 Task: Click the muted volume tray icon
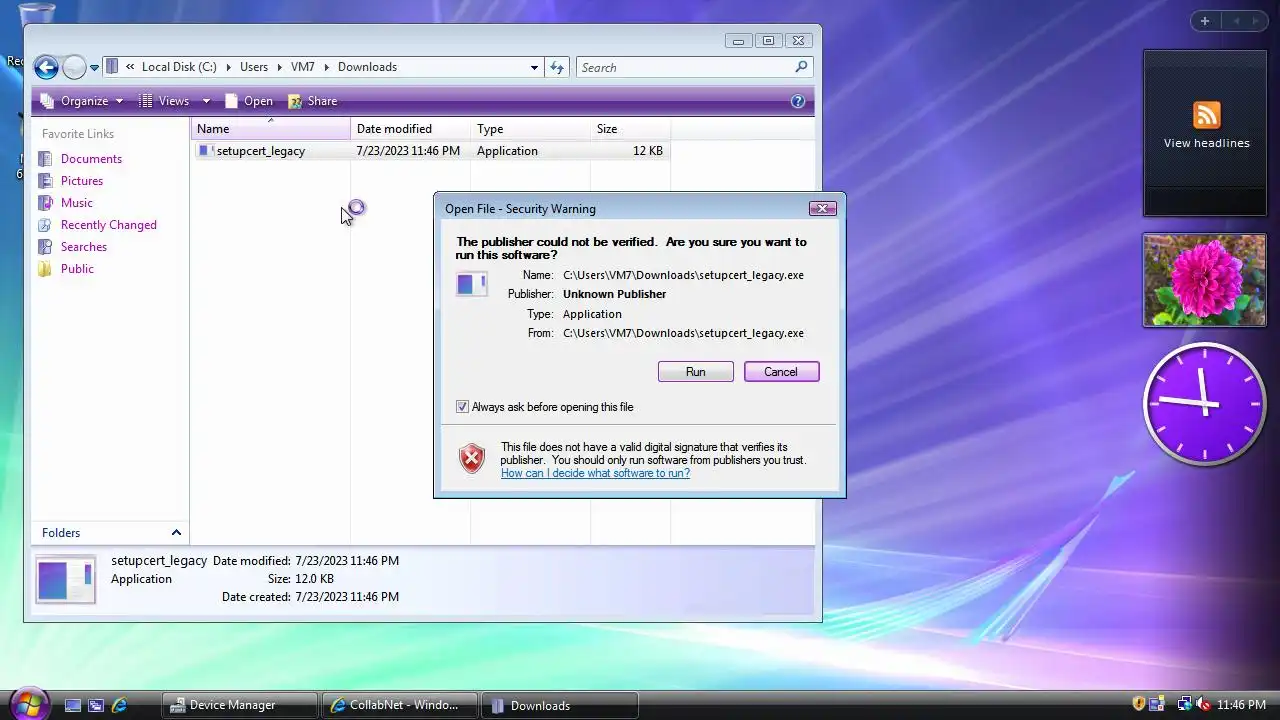coord(1203,705)
